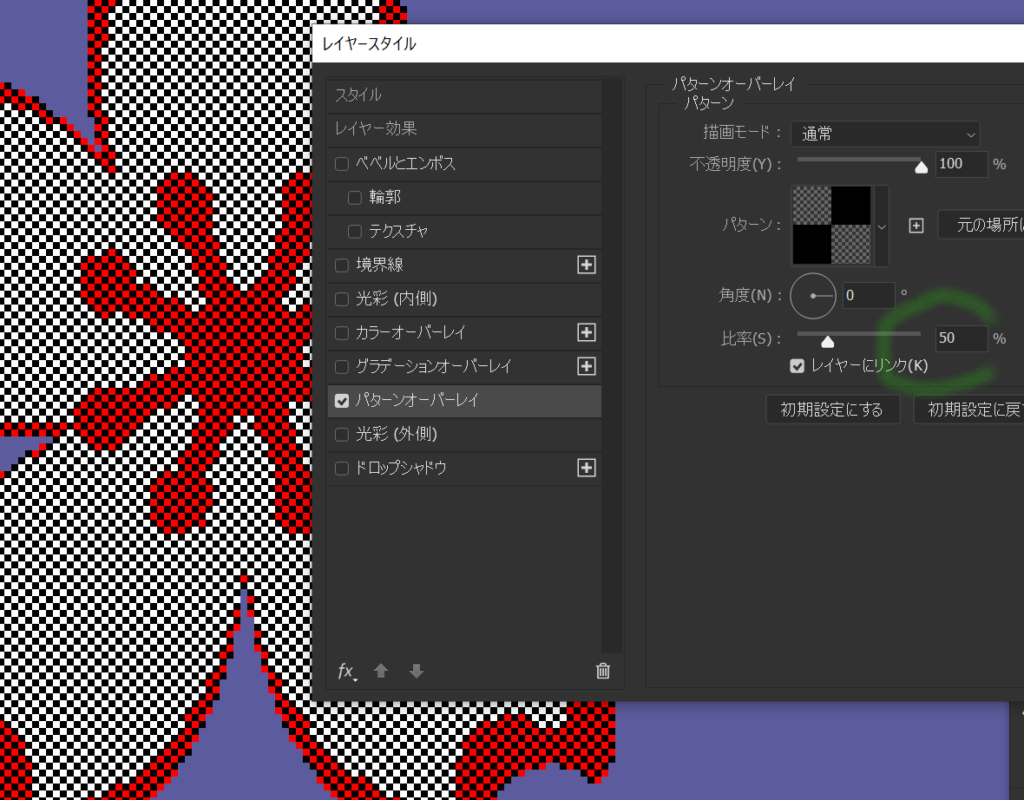The image size is (1024, 800).
Task: Open the 描画モード dropdown
Action: click(885, 134)
